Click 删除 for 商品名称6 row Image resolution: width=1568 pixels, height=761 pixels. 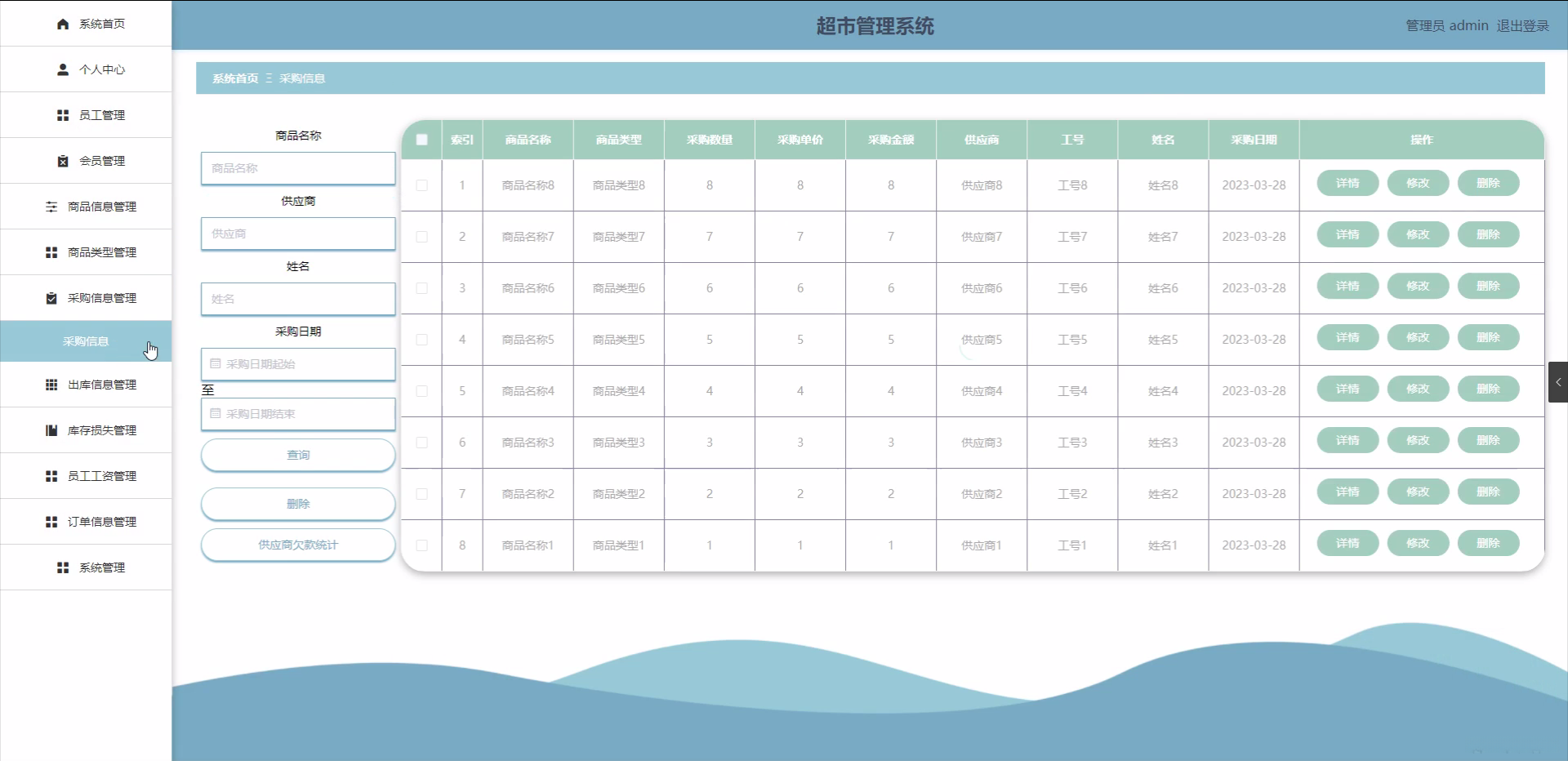pyautogui.click(x=1488, y=286)
